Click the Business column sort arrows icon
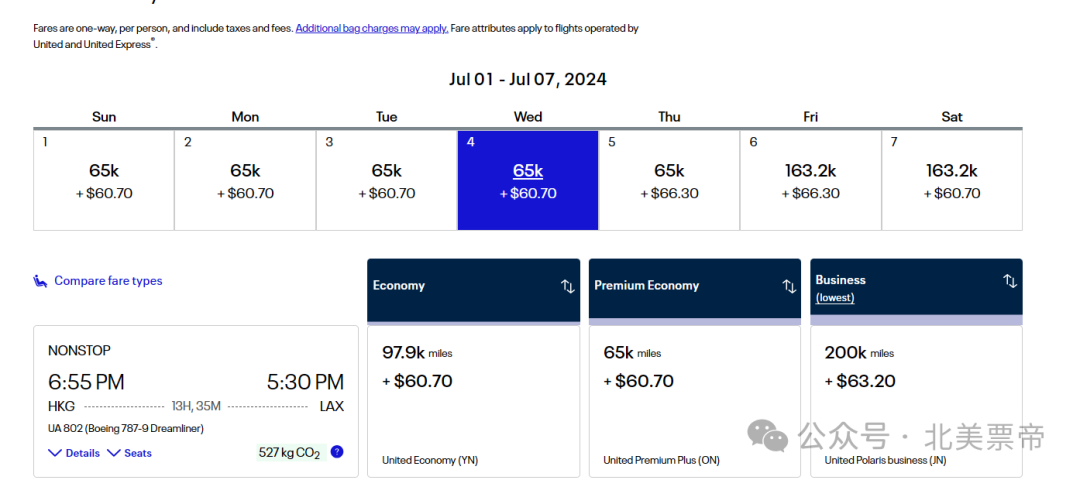 pyautogui.click(x=1010, y=281)
